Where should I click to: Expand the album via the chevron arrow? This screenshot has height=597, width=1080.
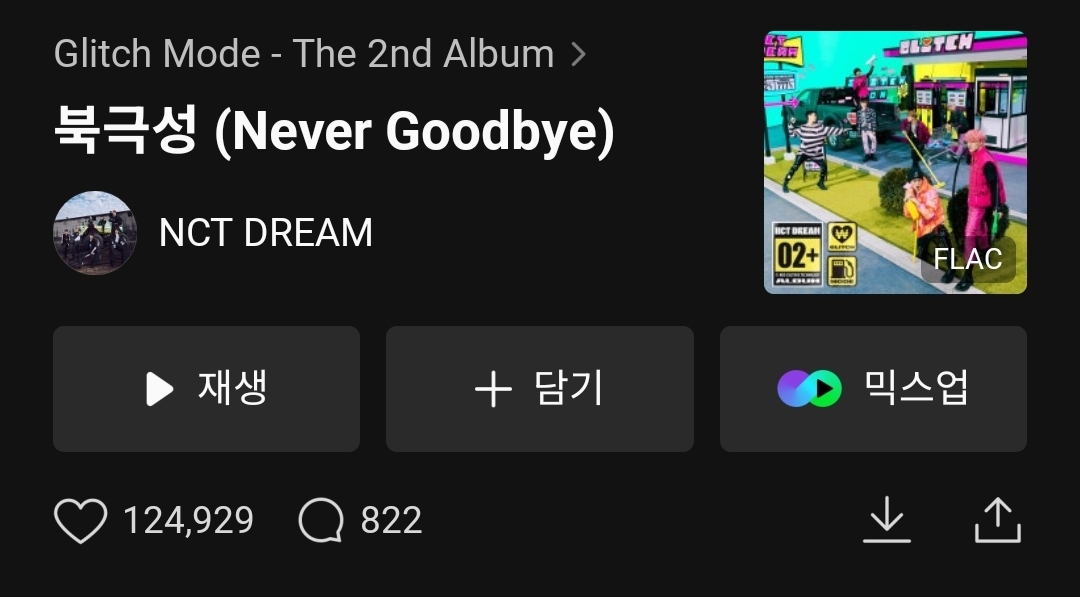point(579,54)
